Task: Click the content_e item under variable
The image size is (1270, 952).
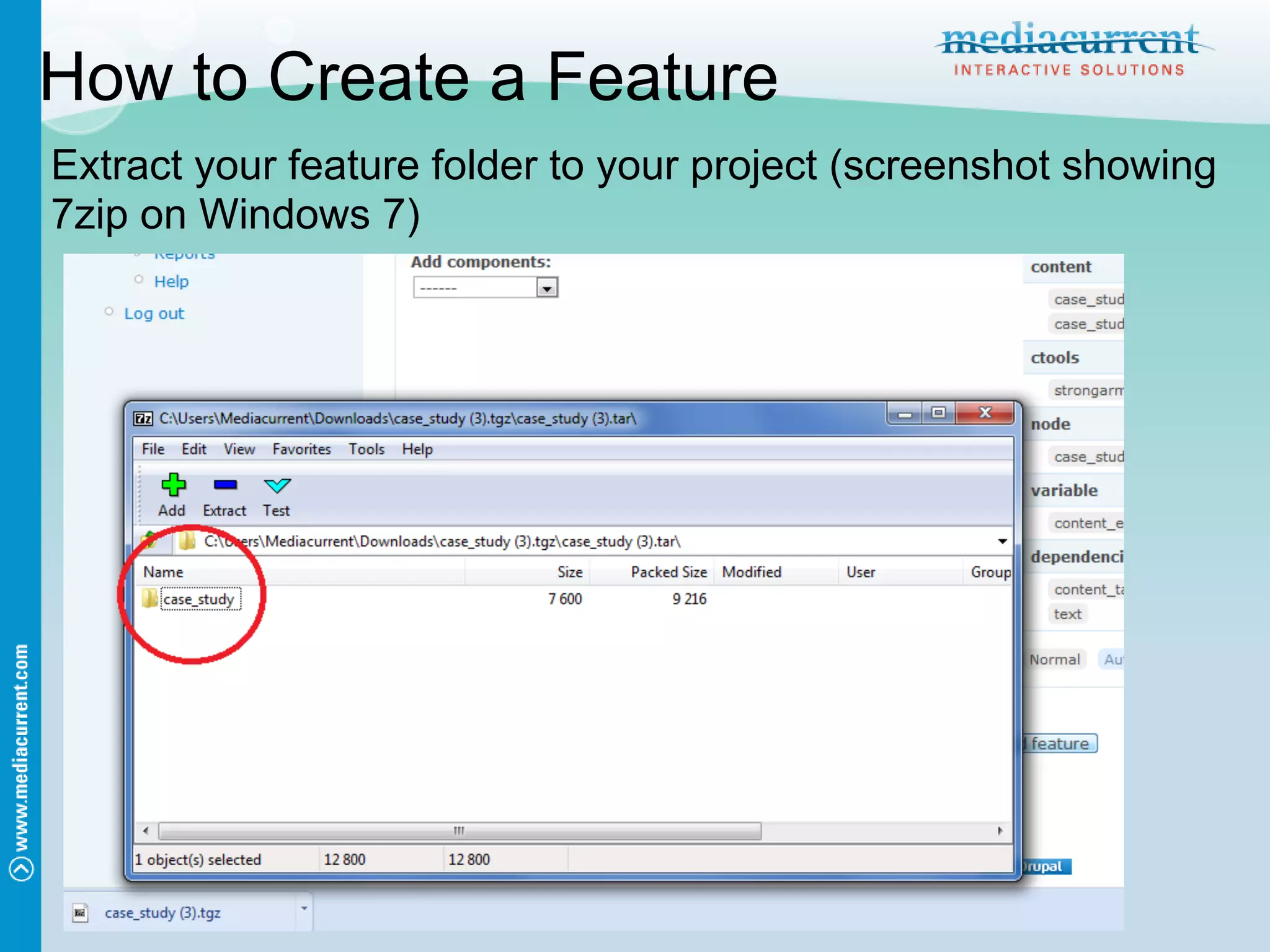Action: (x=1088, y=523)
